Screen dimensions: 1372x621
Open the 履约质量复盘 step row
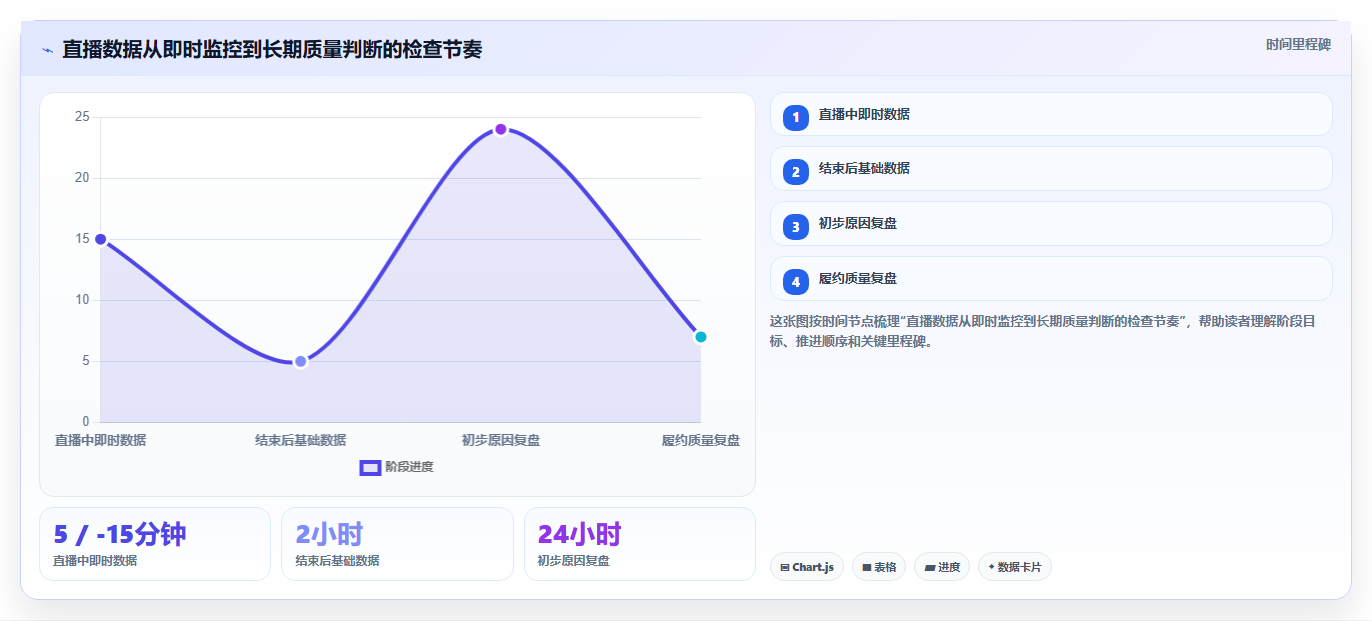tap(1051, 278)
